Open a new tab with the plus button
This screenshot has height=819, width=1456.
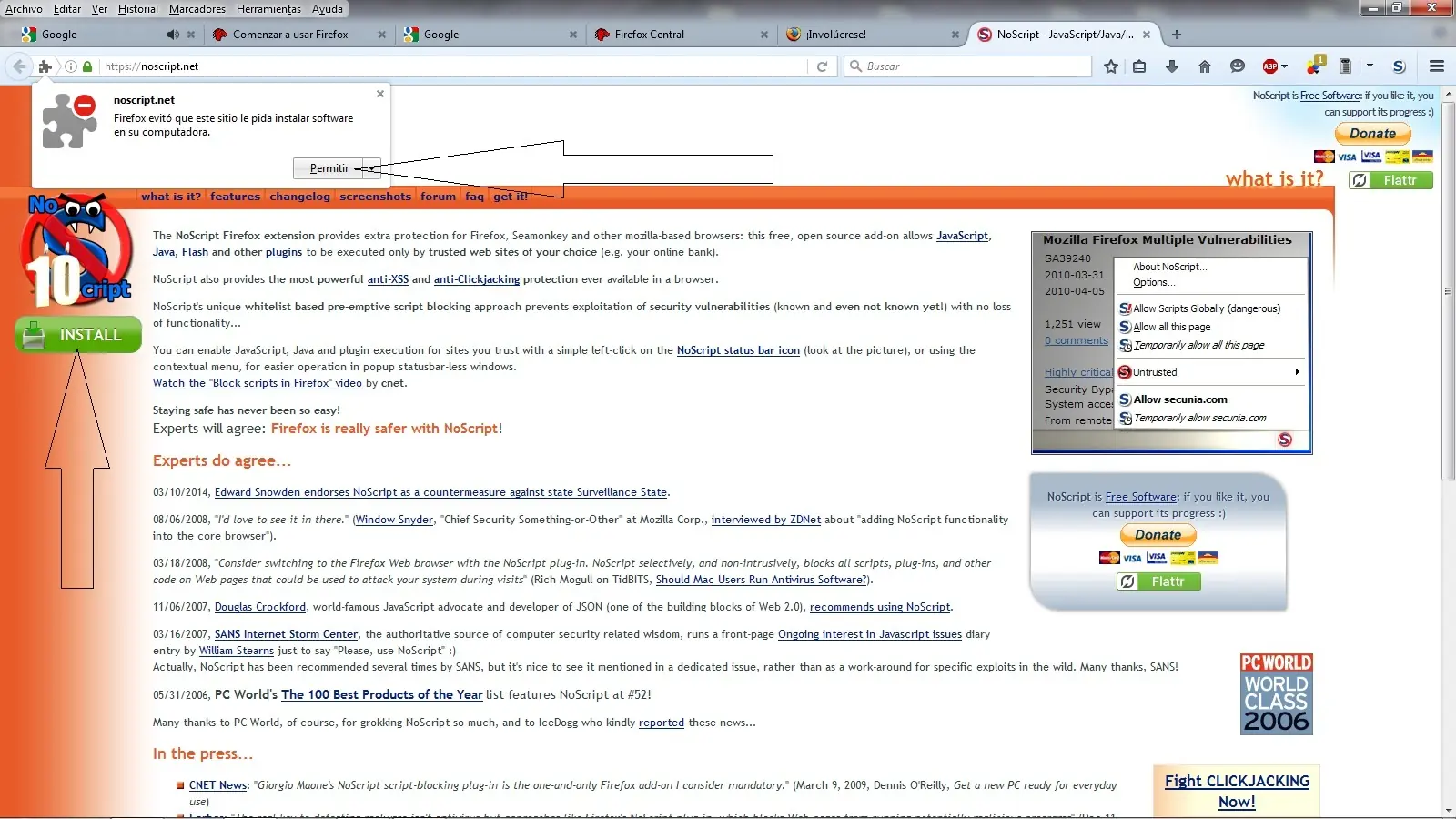[1177, 35]
